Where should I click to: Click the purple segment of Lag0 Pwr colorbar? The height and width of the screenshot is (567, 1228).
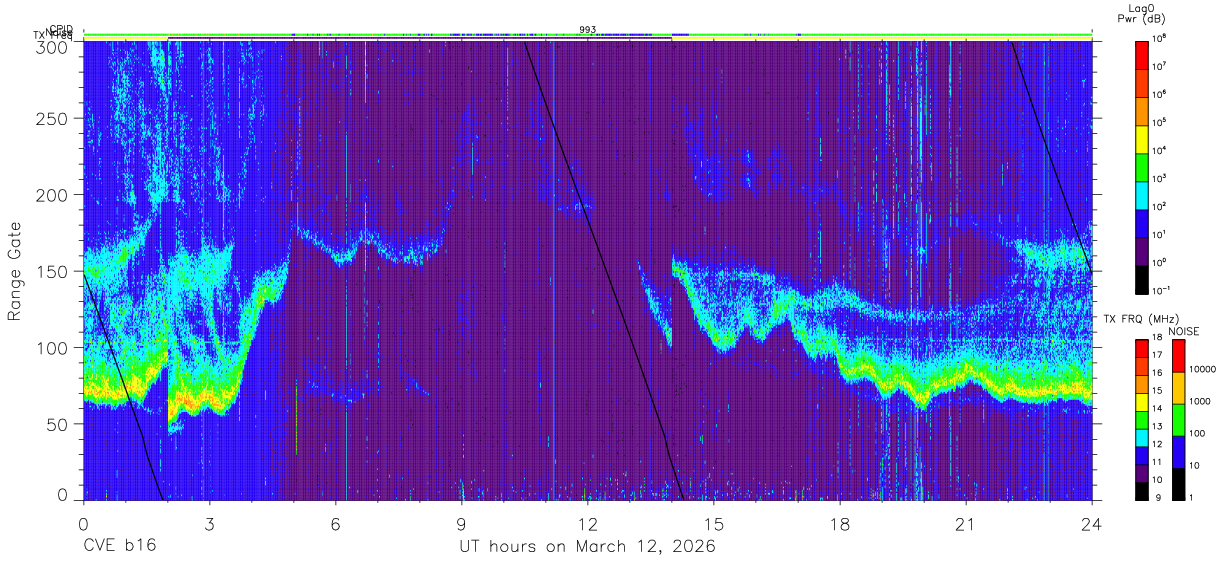pos(1142,250)
